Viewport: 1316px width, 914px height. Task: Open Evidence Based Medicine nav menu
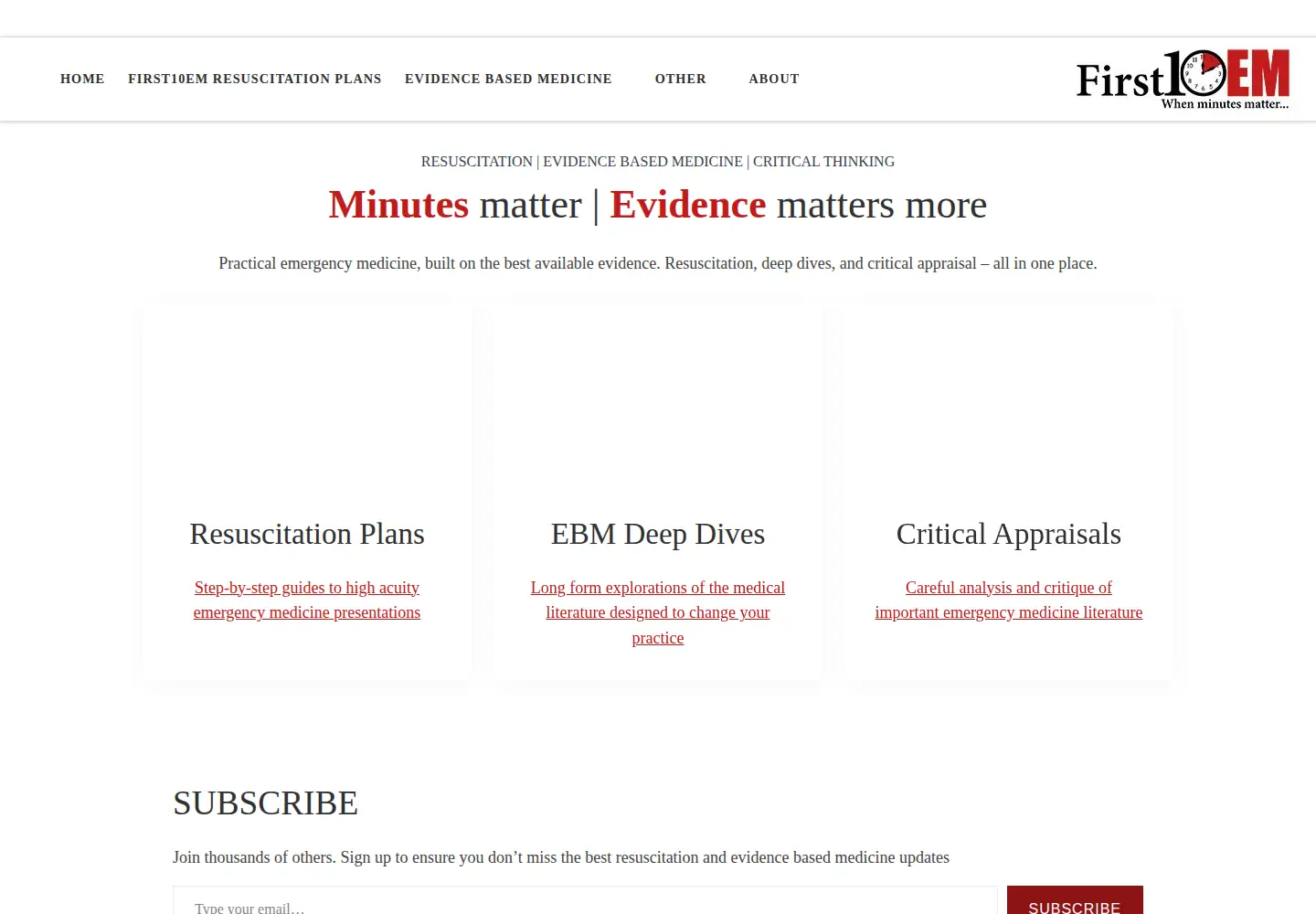pos(508,79)
